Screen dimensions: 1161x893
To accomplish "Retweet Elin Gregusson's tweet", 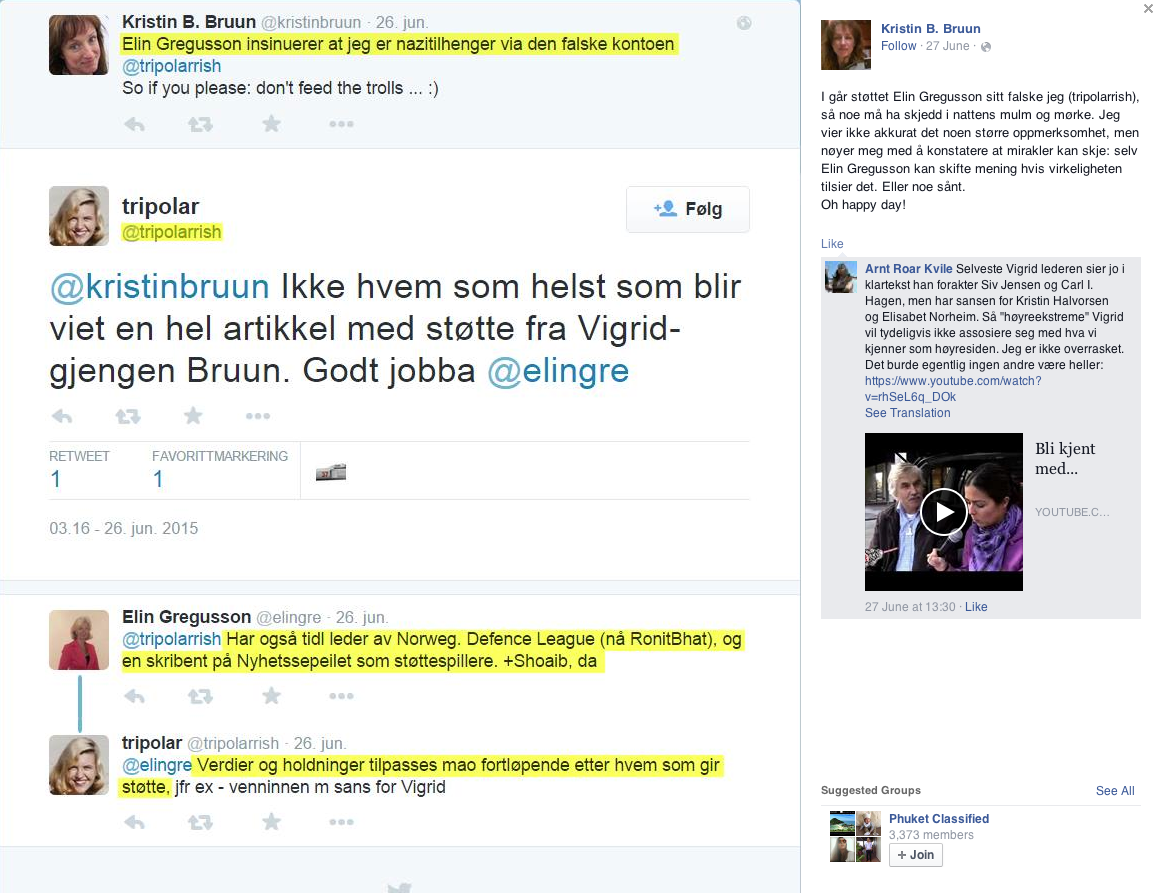I will click(x=200, y=695).
